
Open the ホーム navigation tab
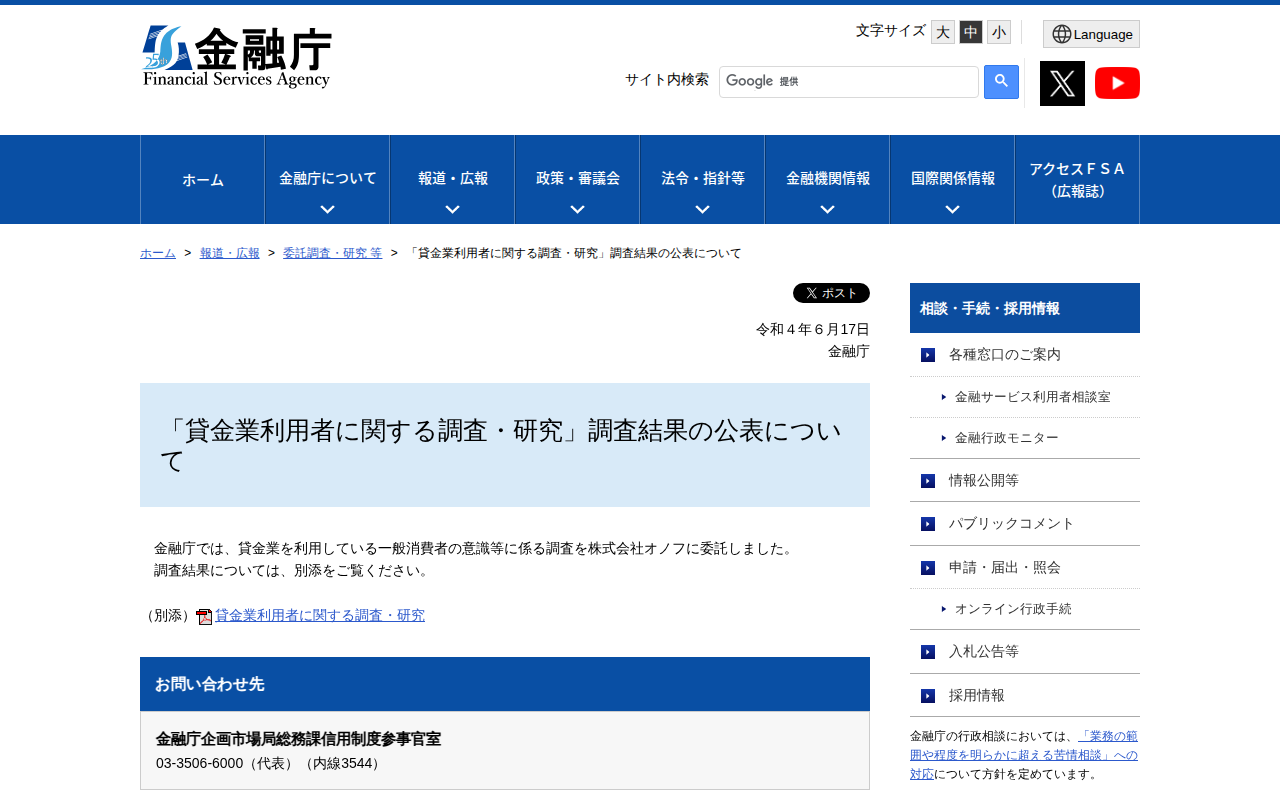point(202,179)
